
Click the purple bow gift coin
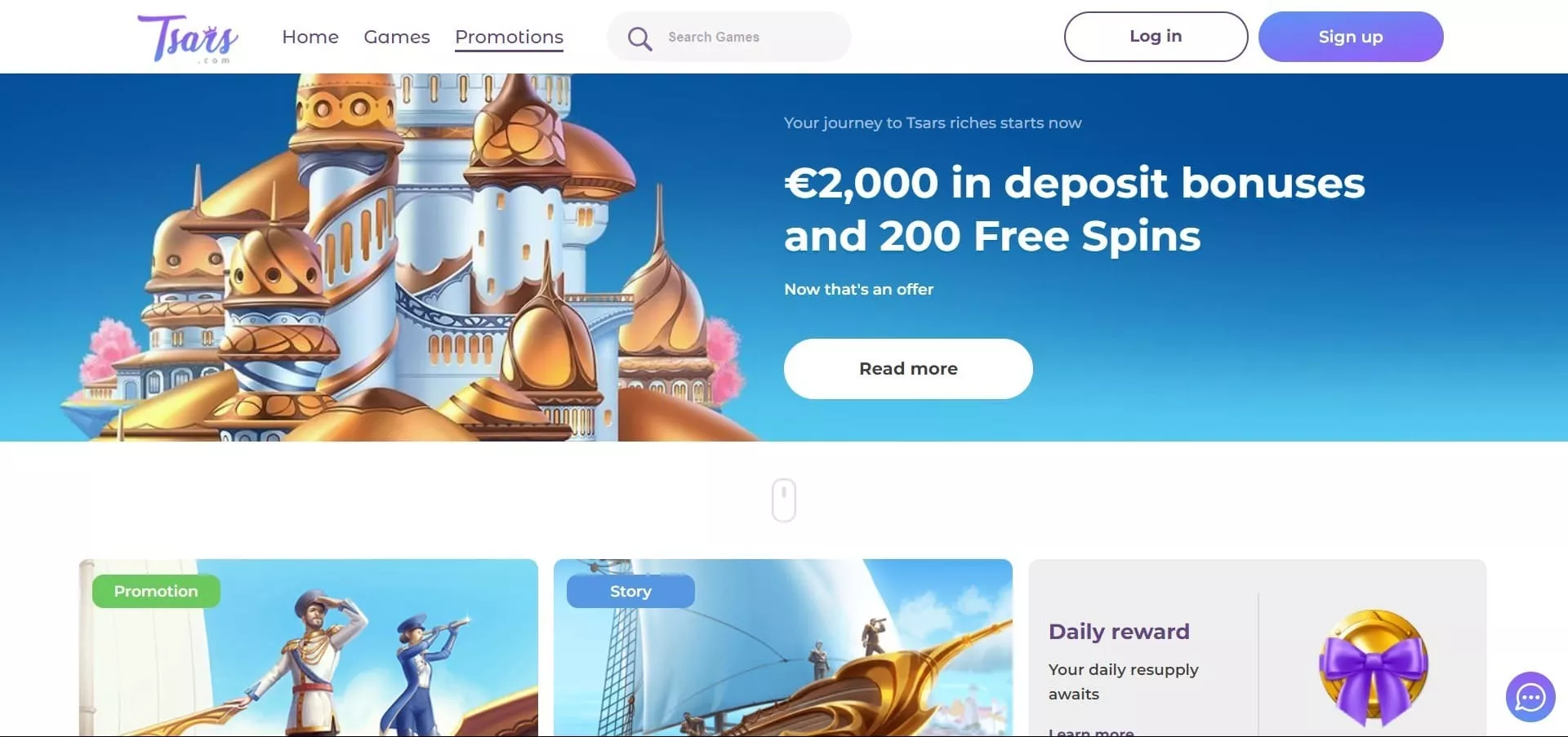(1374, 668)
